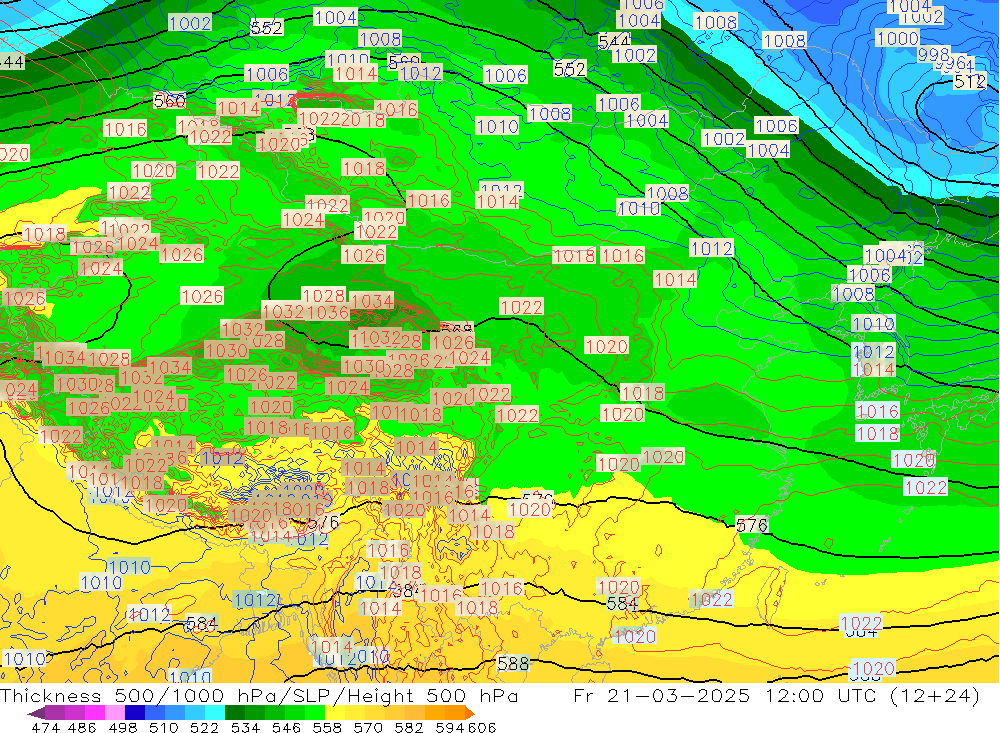The width and height of the screenshot is (1000, 733).
Task: Click the cyan legend swatch above 522
Action: click(x=215, y=713)
